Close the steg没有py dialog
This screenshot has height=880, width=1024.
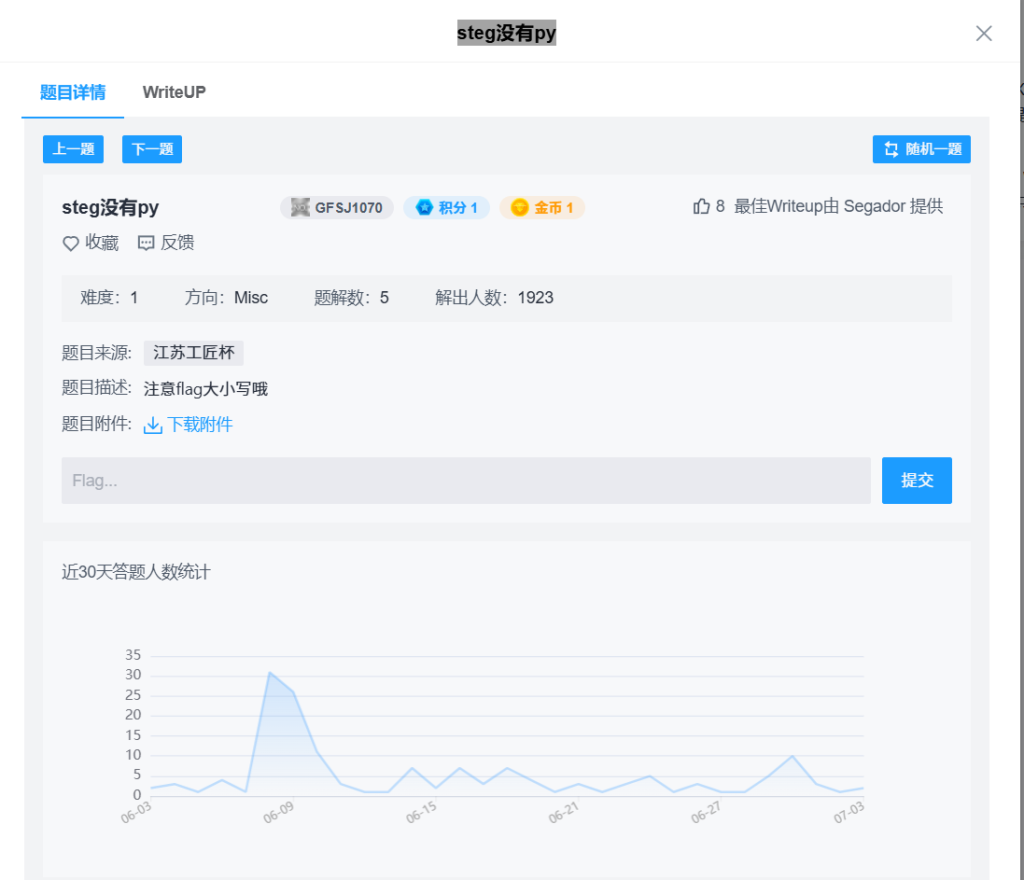984,33
